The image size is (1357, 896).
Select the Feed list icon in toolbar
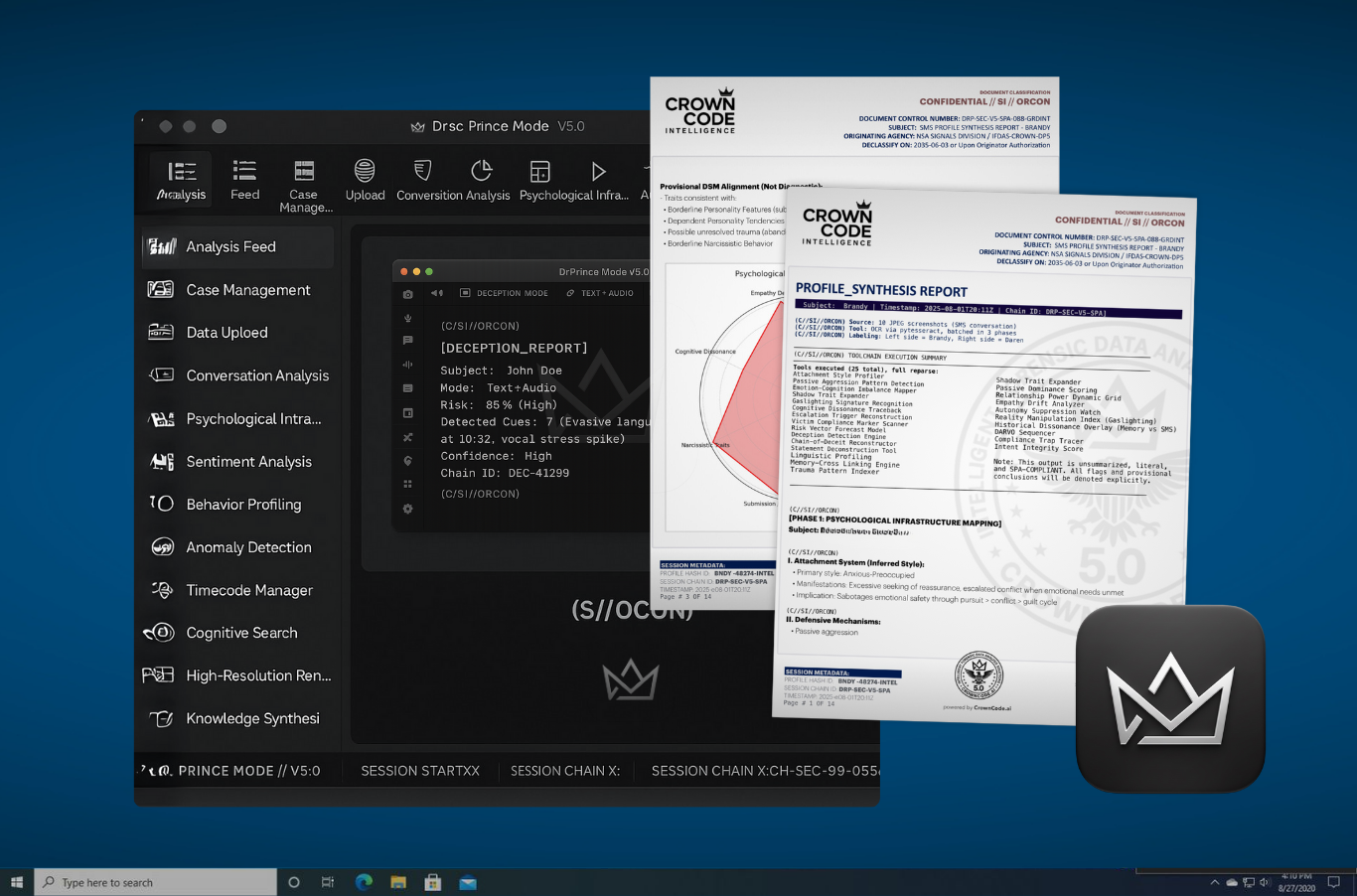click(244, 171)
